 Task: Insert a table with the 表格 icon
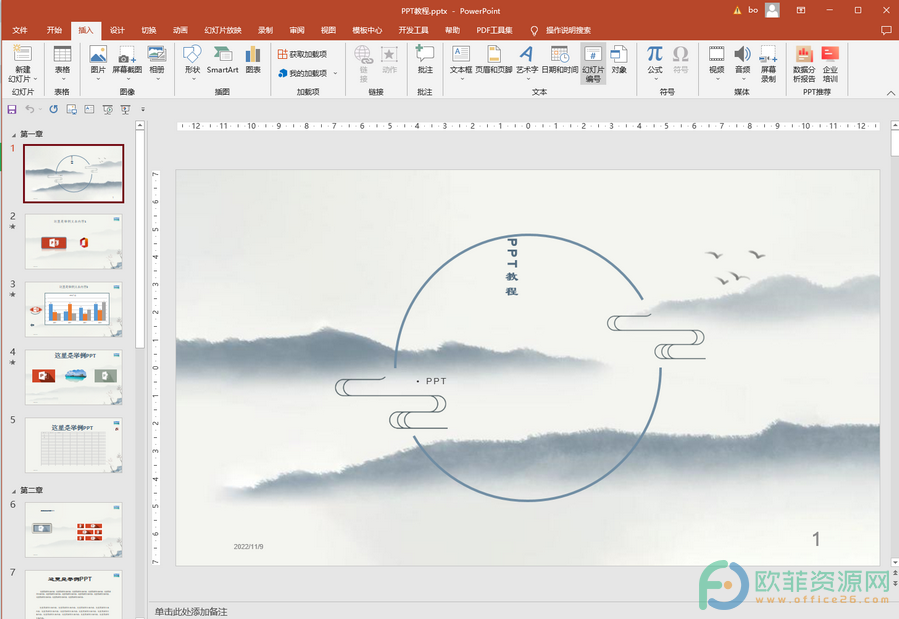pyautogui.click(x=62, y=61)
